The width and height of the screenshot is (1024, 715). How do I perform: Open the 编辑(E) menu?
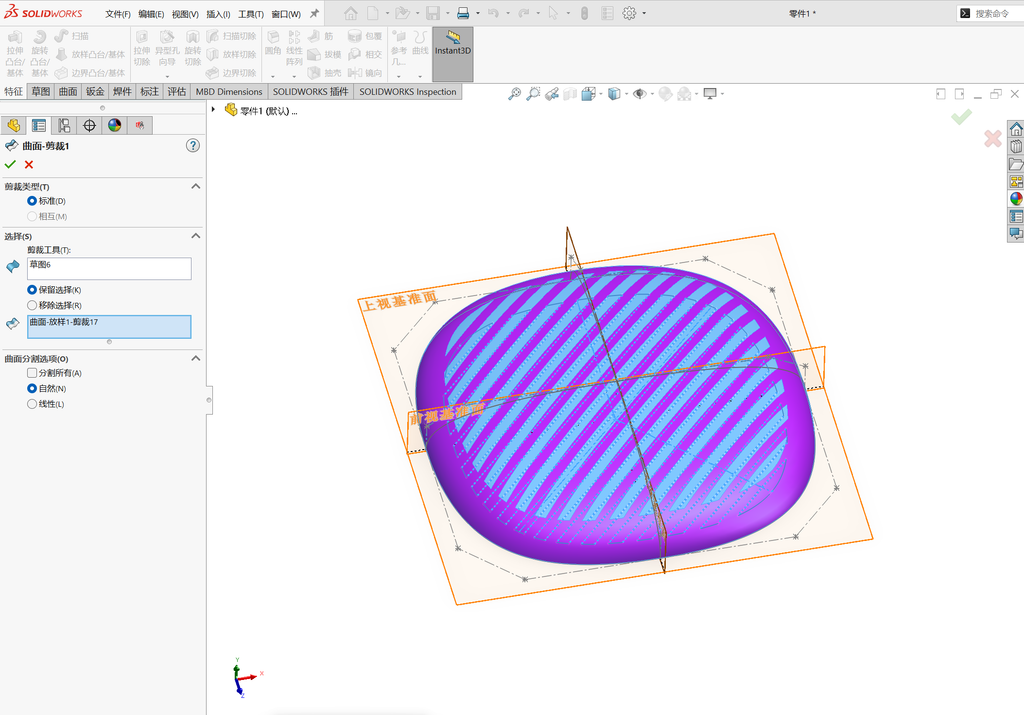[x=152, y=14]
